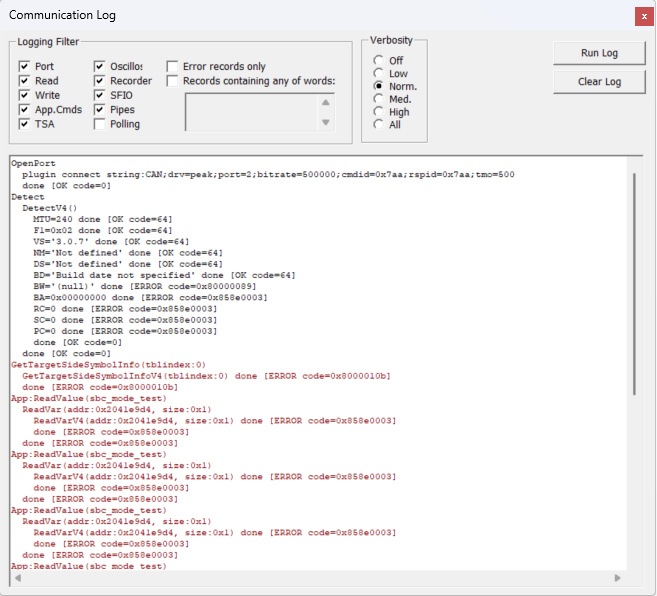The height and width of the screenshot is (596, 657).
Task: Click the BW='(null)' error line
Action: [x=145, y=286]
